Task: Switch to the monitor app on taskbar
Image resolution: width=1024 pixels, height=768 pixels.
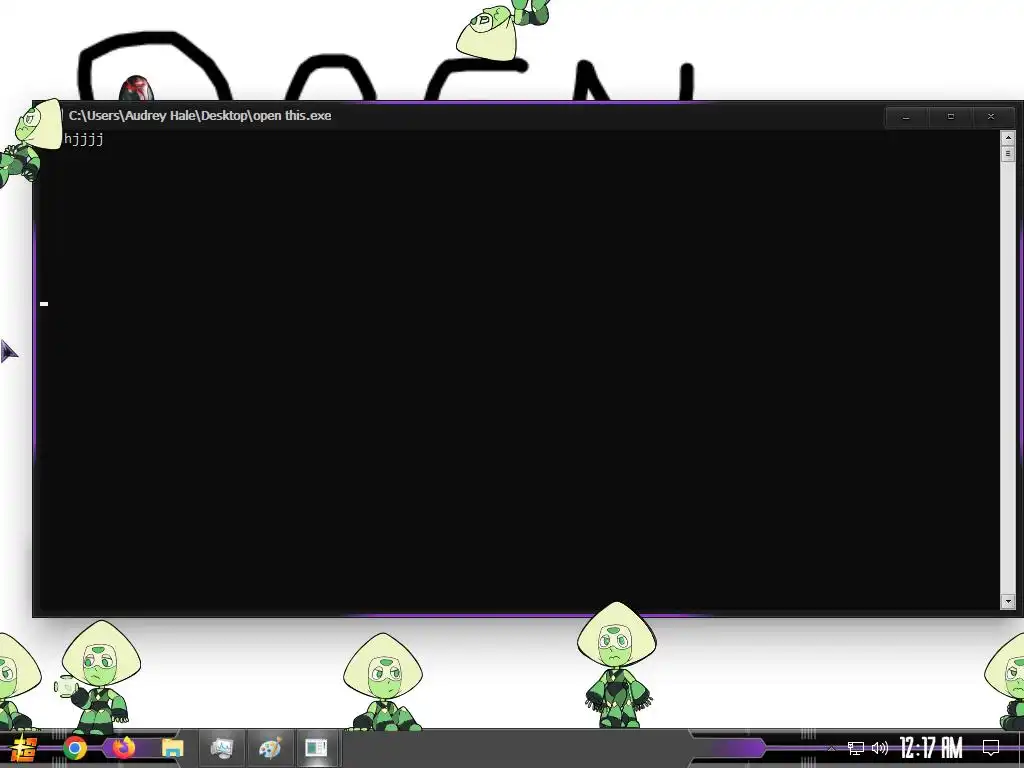Action: [221, 748]
